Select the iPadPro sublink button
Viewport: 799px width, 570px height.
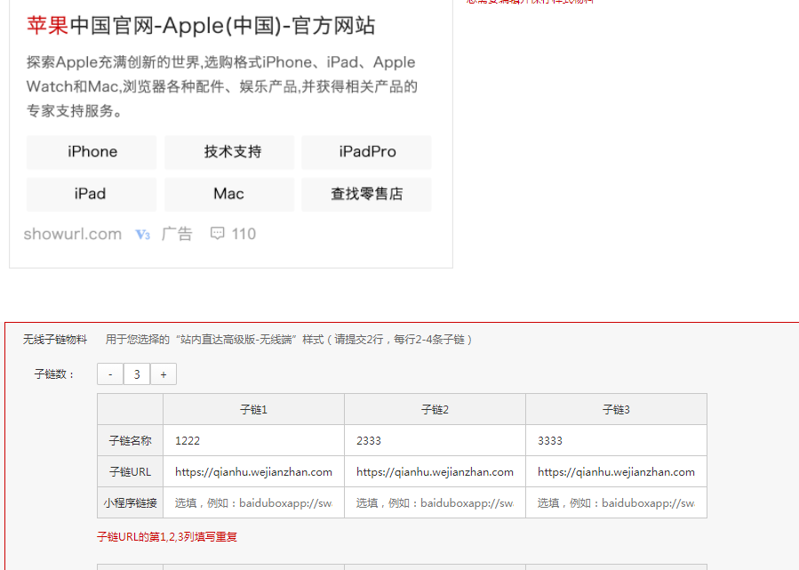click(x=366, y=152)
